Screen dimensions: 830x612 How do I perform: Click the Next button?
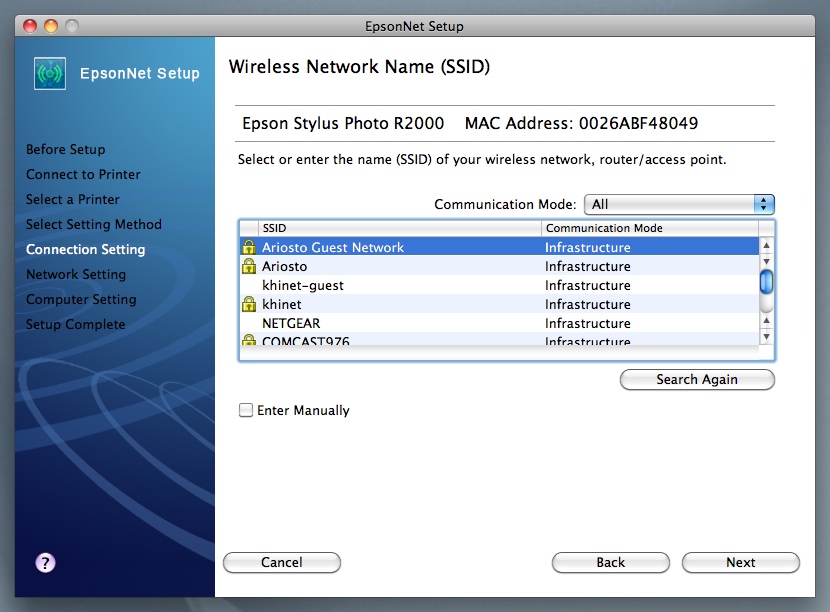pos(740,563)
